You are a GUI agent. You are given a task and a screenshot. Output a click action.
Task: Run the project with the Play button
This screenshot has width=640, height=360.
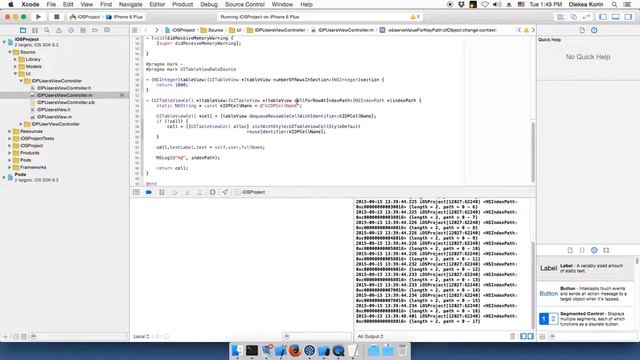click(x=38, y=17)
